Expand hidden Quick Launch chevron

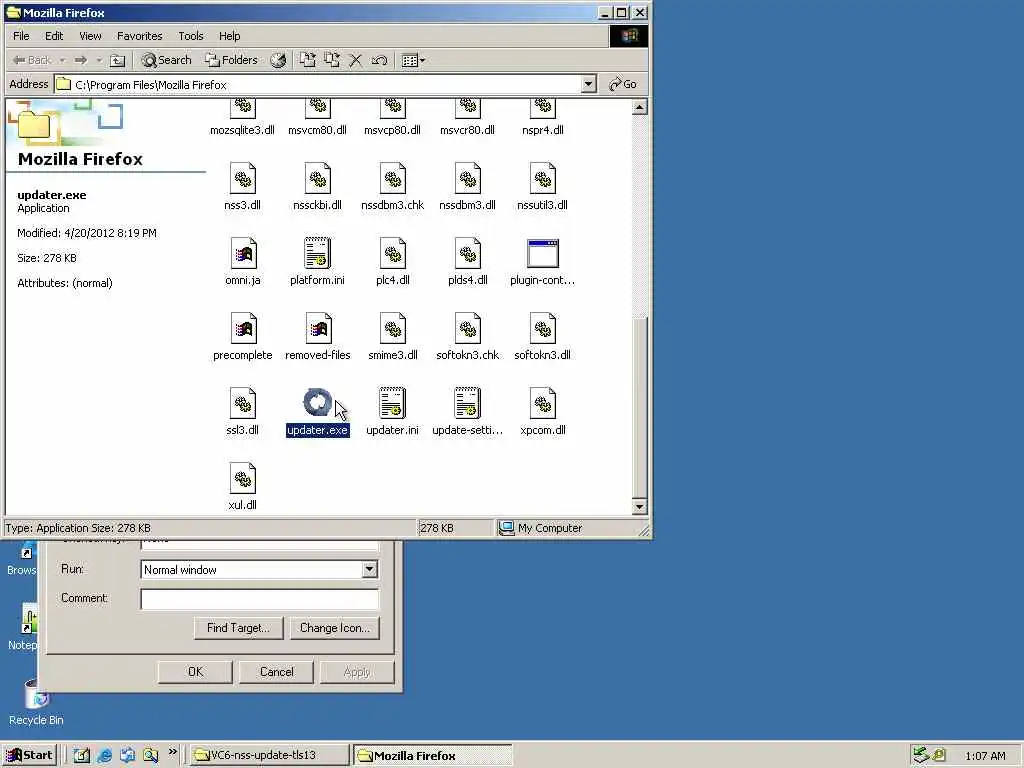click(172, 752)
